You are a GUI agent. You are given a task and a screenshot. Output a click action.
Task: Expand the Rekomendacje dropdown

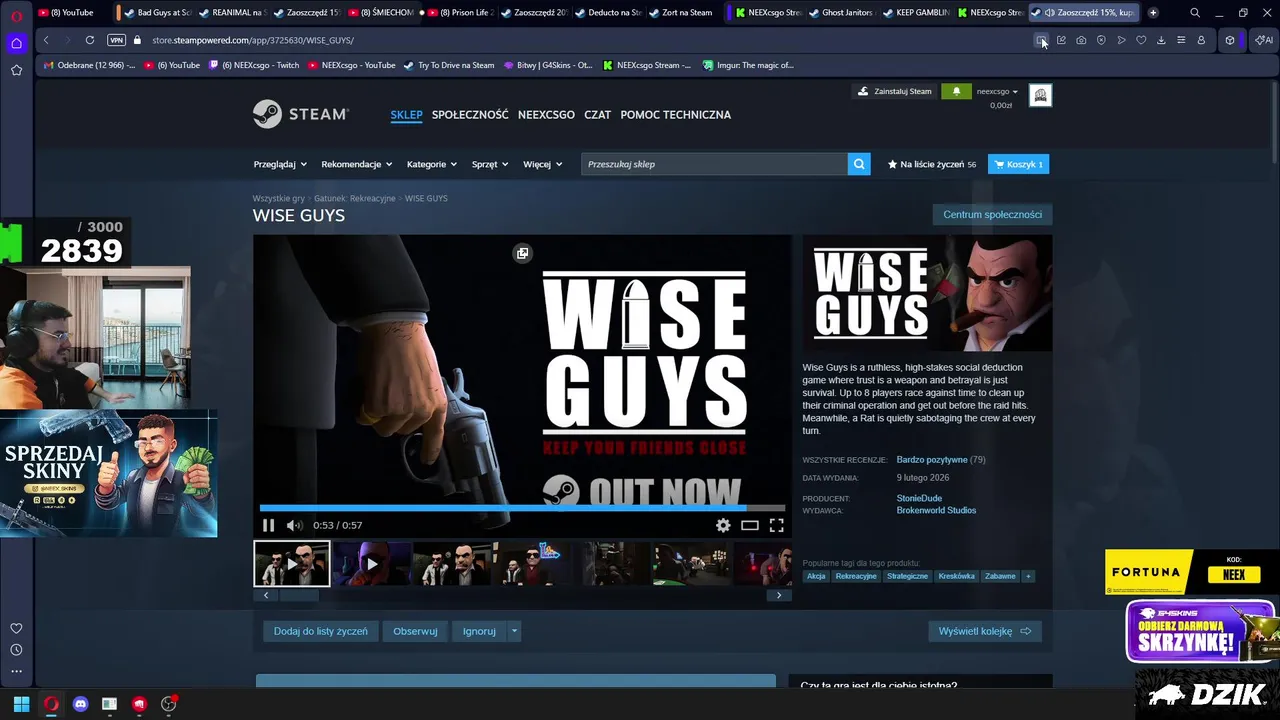pyautogui.click(x=356, y=164)
